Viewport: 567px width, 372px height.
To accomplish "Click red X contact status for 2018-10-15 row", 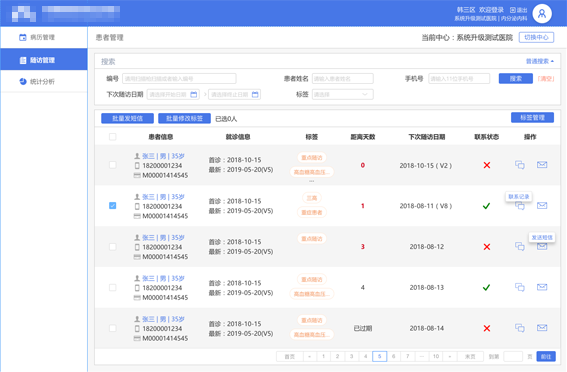I will (487, 165).
